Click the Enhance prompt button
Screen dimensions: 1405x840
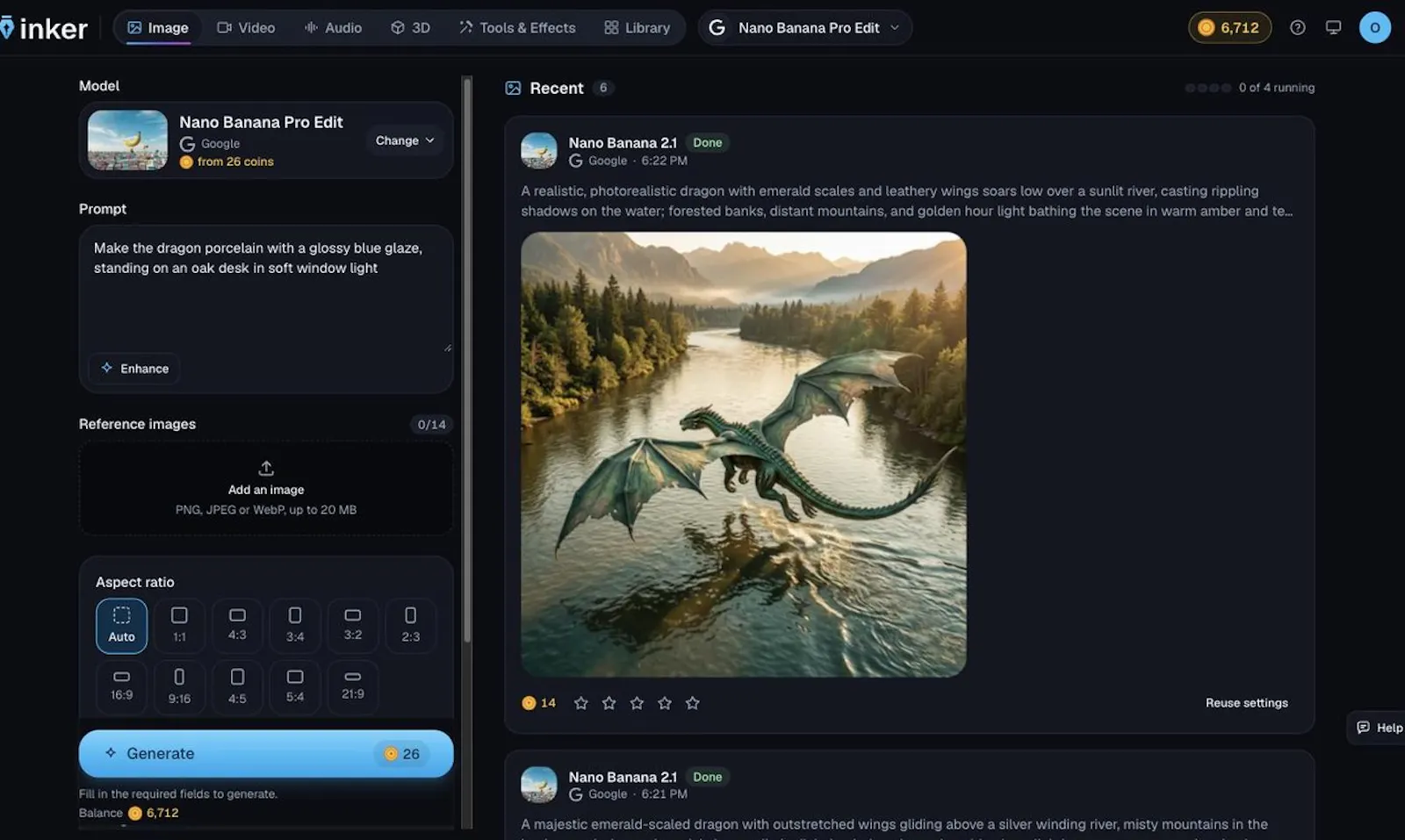(x=134, y=369)
